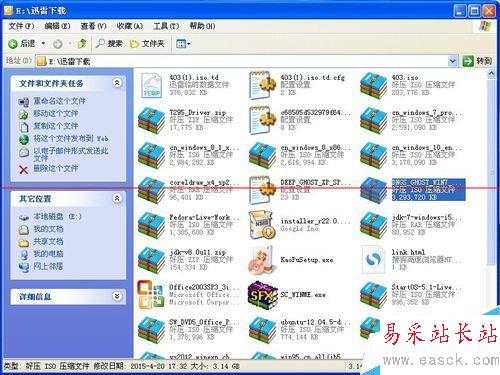Click E-mail this file link
Screen dimensions: 500x375
(70, 154)
